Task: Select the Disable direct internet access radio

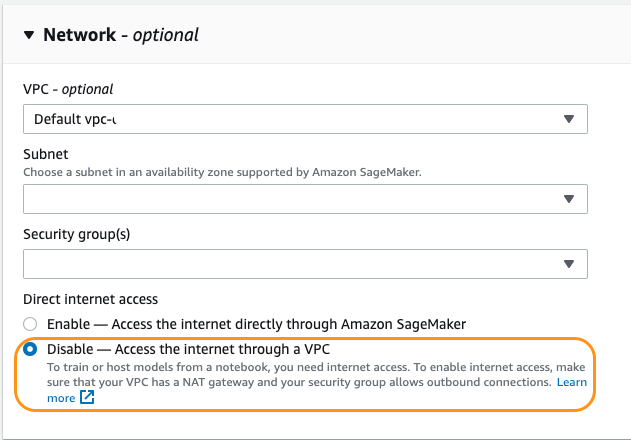Action: (x=30, y=349)
